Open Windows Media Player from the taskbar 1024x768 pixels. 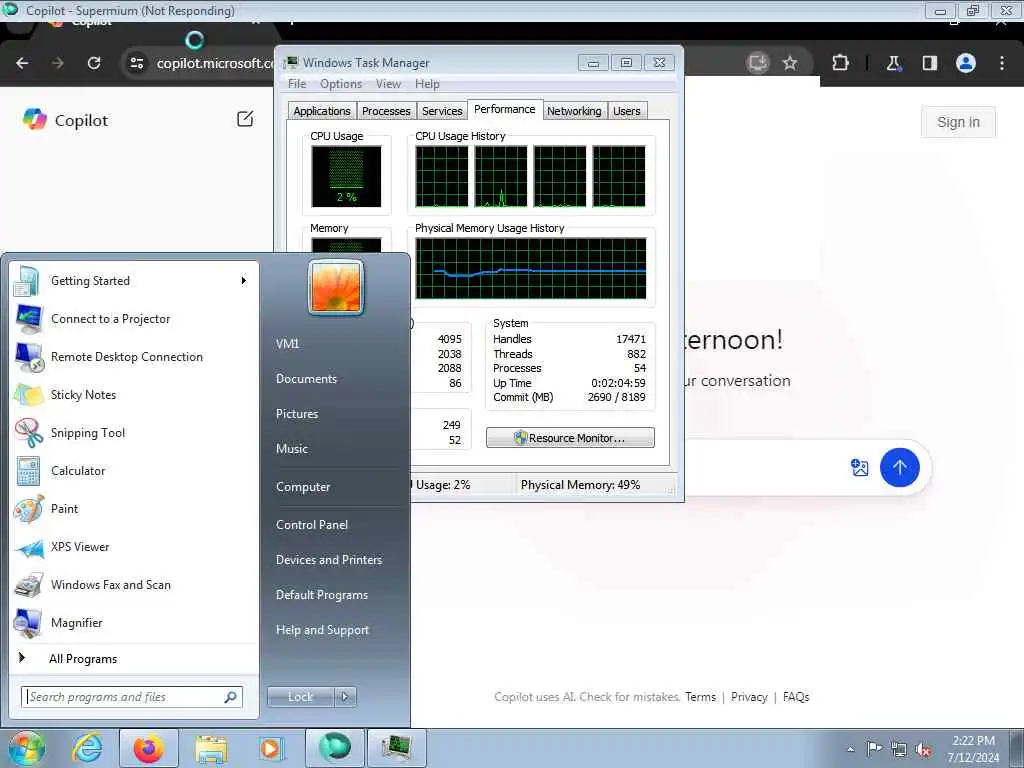click(270, 748)
